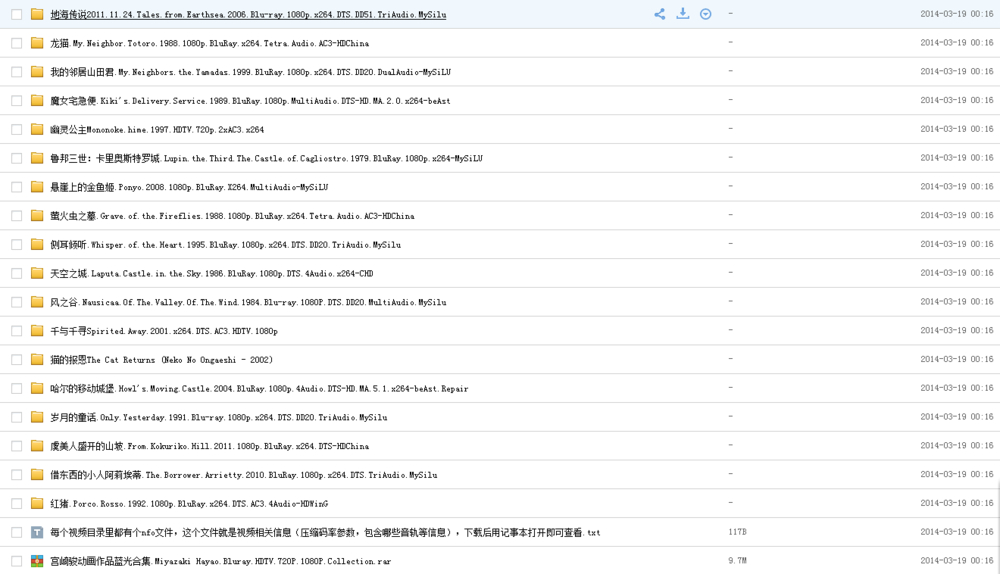Open Laputa.Castle.in.the.Sky.1986 folder name
The height and width of the screenshot is (574, 1000).
[x=212, y=273]
